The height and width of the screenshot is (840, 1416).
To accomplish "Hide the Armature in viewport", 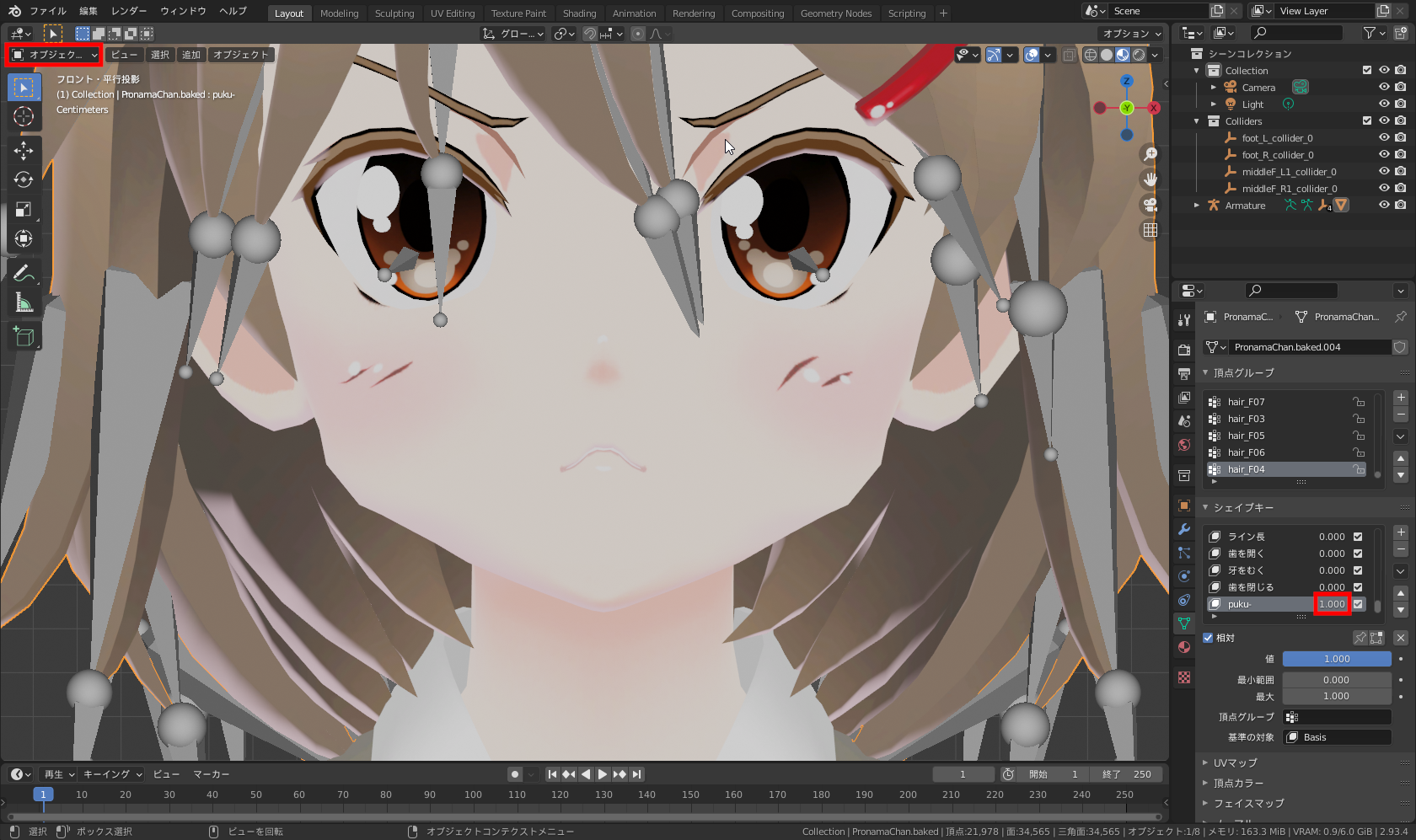I will click(x=1384, y=205).
